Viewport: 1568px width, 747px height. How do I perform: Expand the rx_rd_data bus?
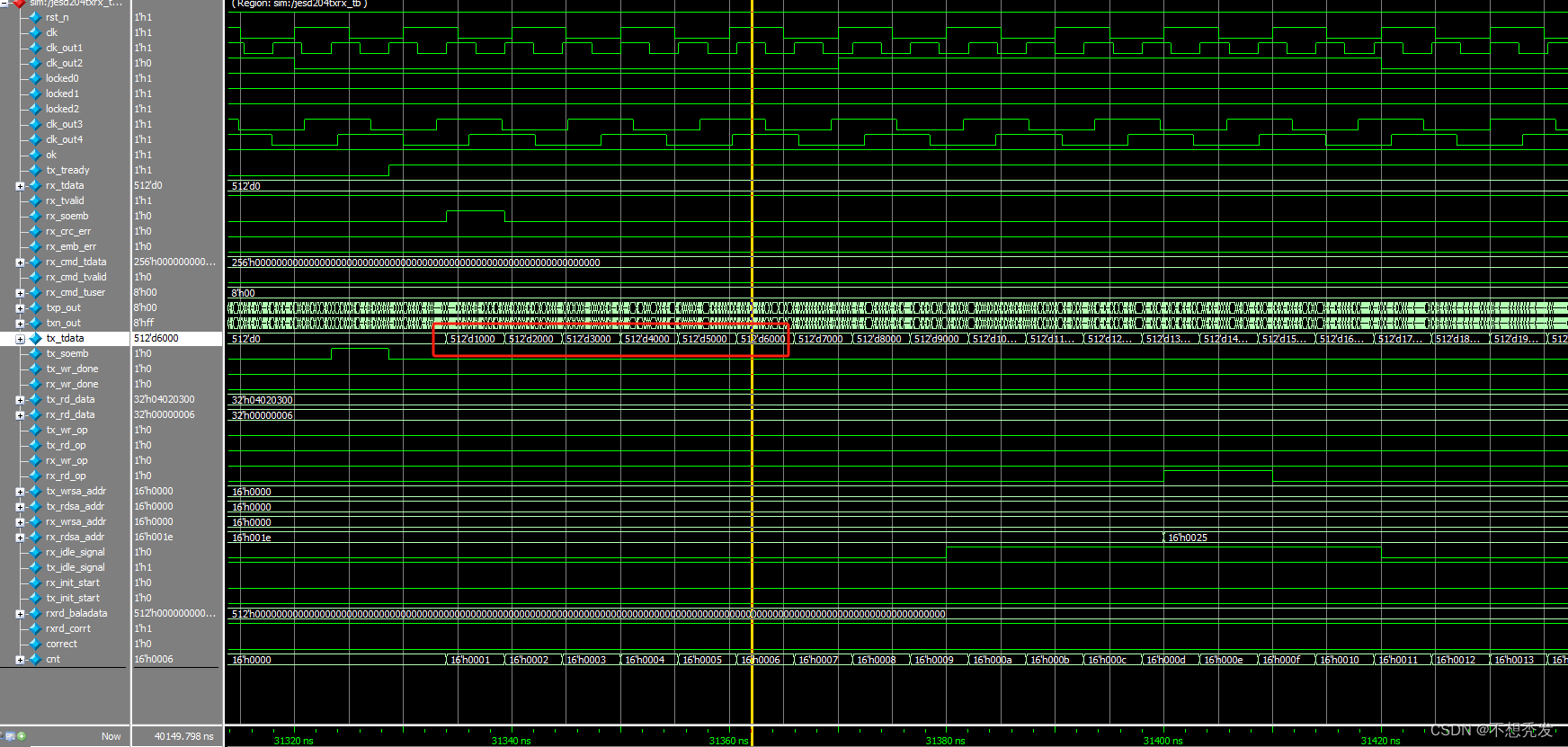20,415
